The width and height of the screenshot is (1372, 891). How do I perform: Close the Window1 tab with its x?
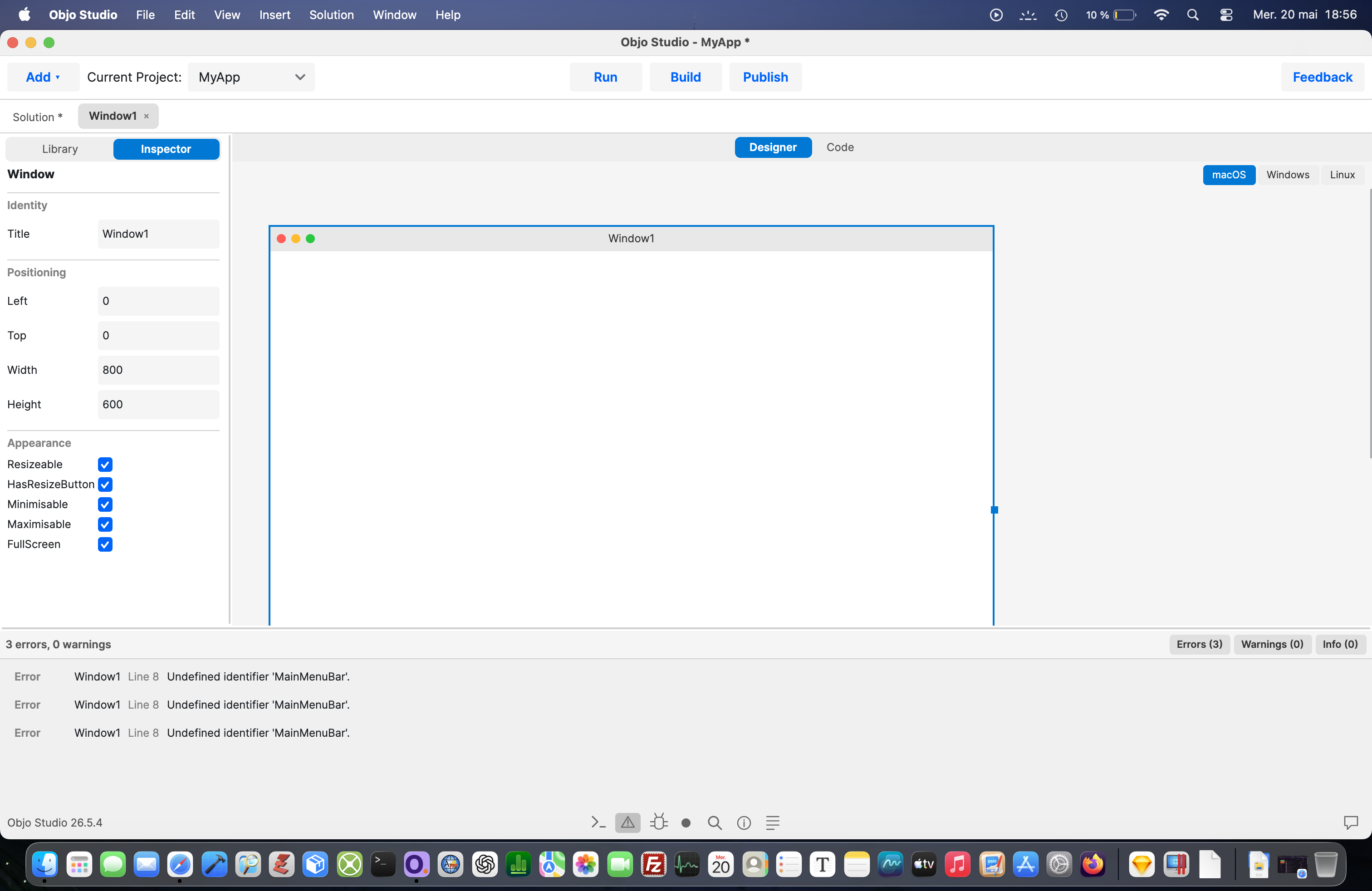click(x=147, y=117)
